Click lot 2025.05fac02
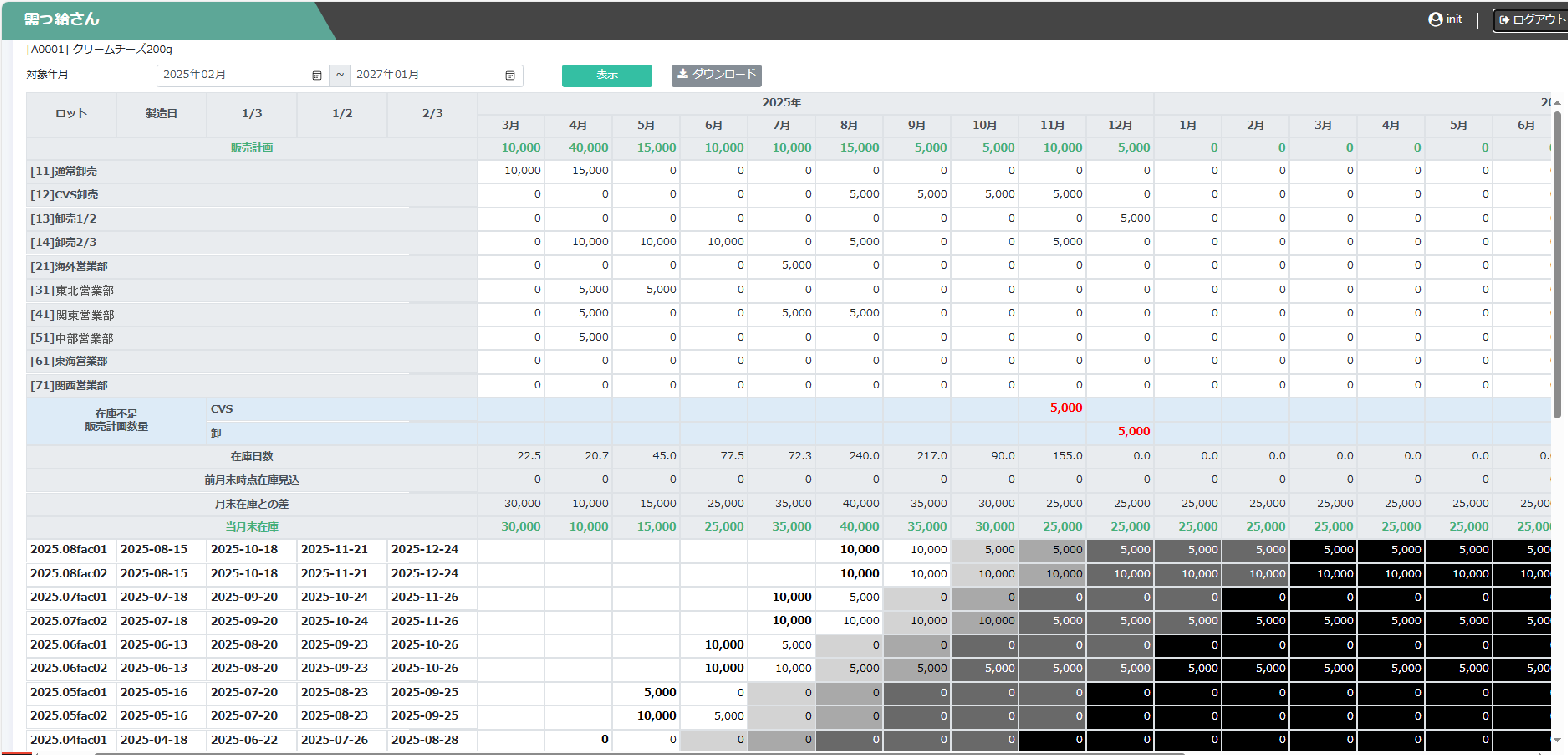This screenshot has height=755, width=1568. 69,716
